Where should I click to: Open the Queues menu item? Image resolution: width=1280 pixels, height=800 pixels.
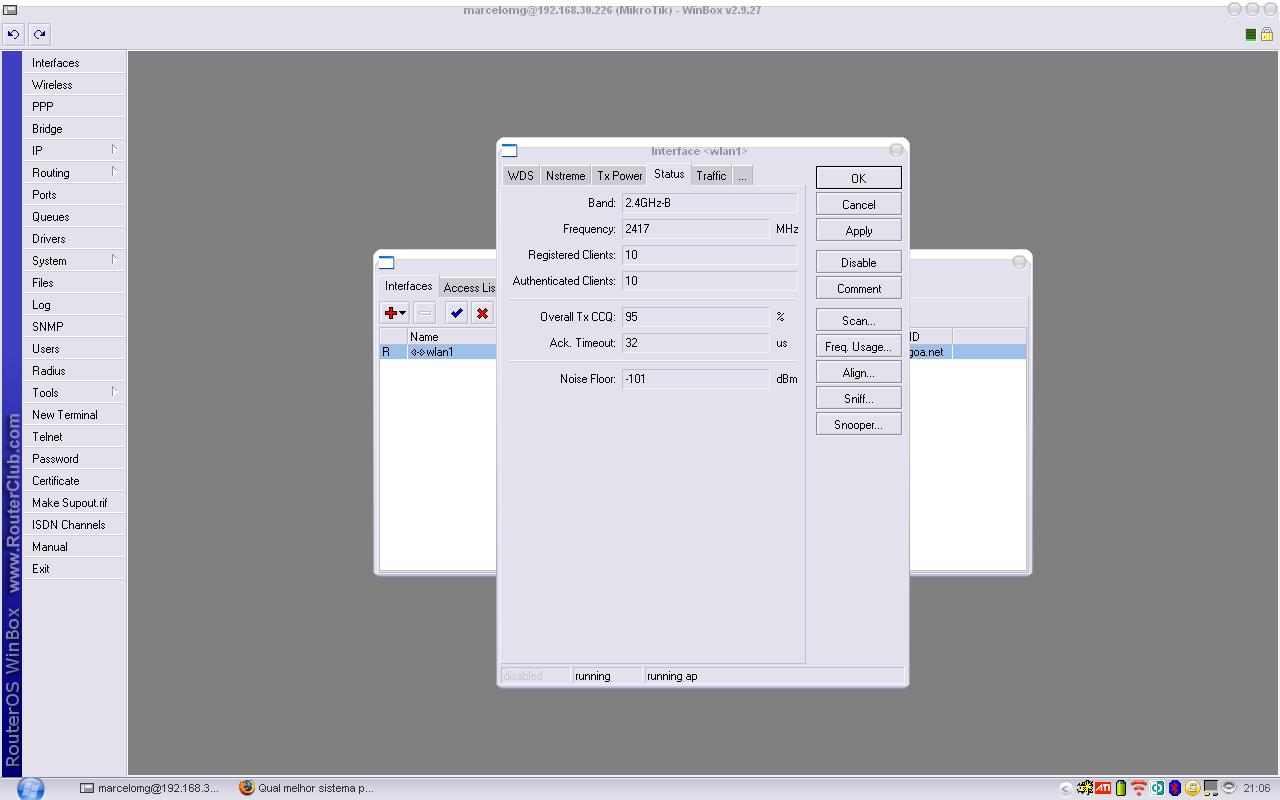point(74,217)
